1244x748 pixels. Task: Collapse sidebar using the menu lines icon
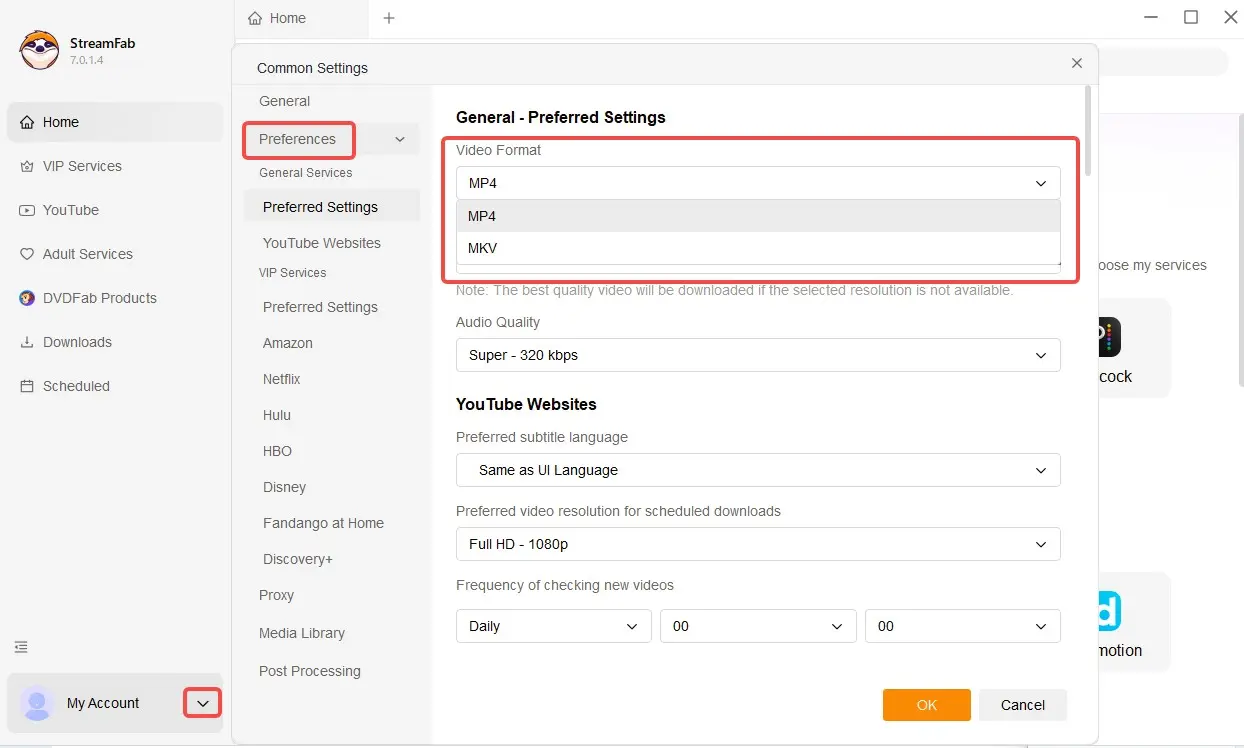pos(21,647)
